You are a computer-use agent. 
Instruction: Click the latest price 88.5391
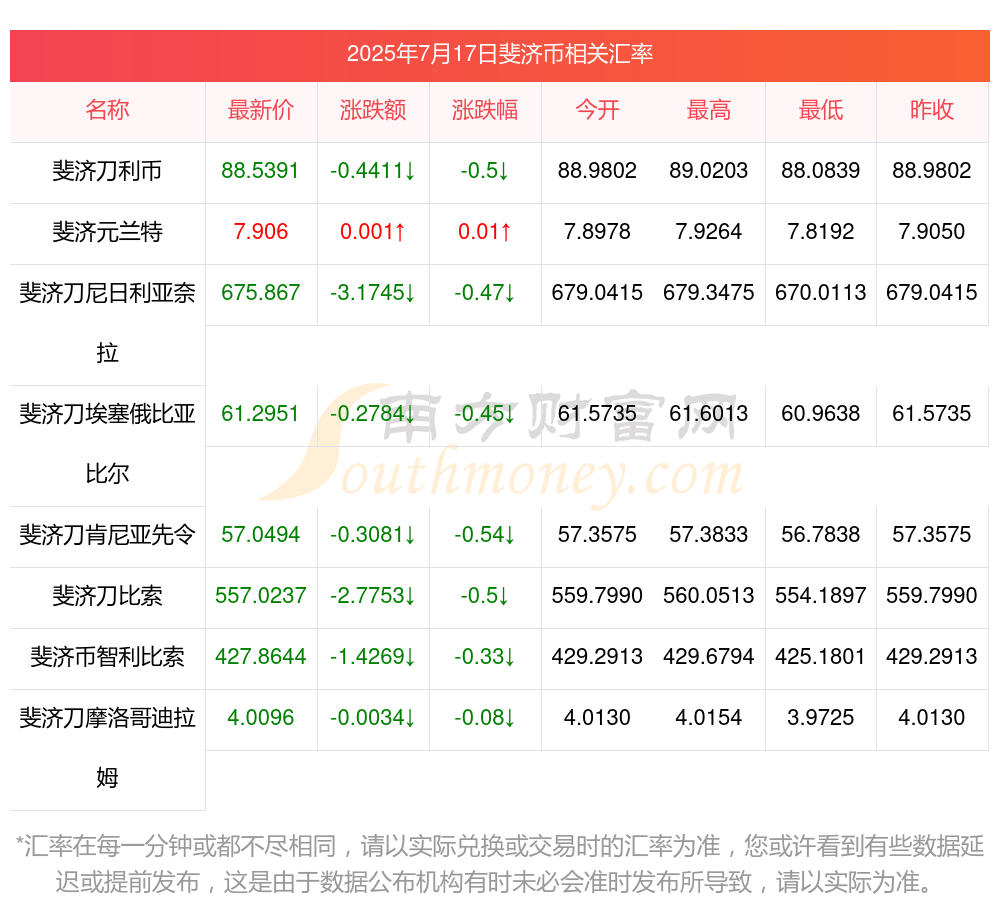pos(260,171)
